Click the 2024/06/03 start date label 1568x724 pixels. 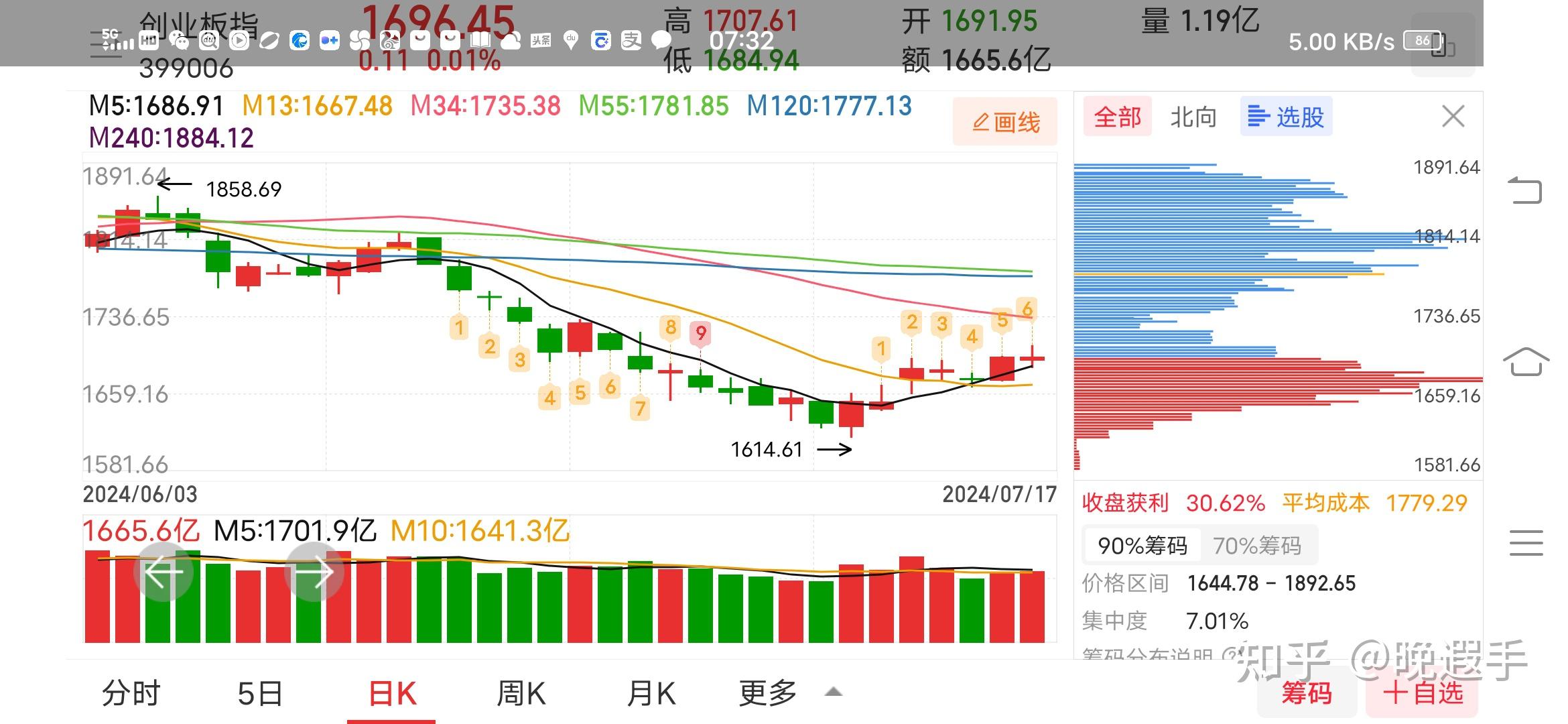pyautogui.click(x=140, y=494)
